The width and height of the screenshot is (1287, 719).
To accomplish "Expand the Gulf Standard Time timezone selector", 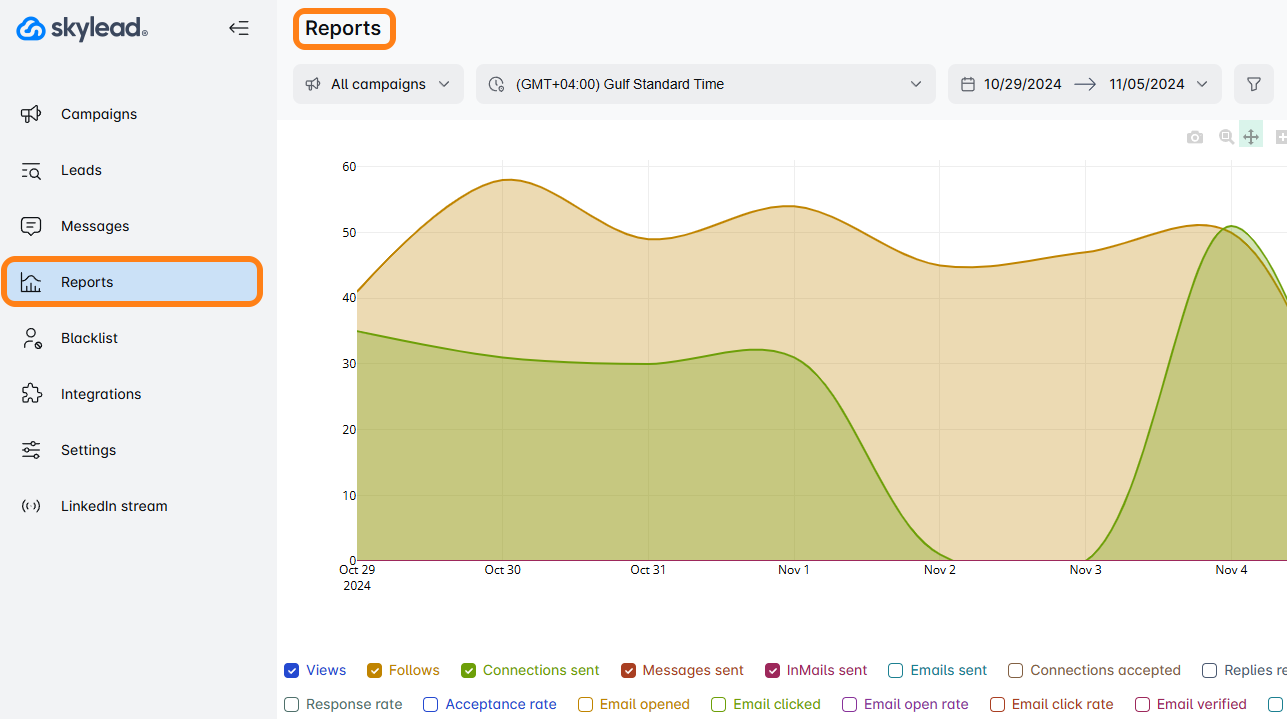I will [x=705, y=84].
